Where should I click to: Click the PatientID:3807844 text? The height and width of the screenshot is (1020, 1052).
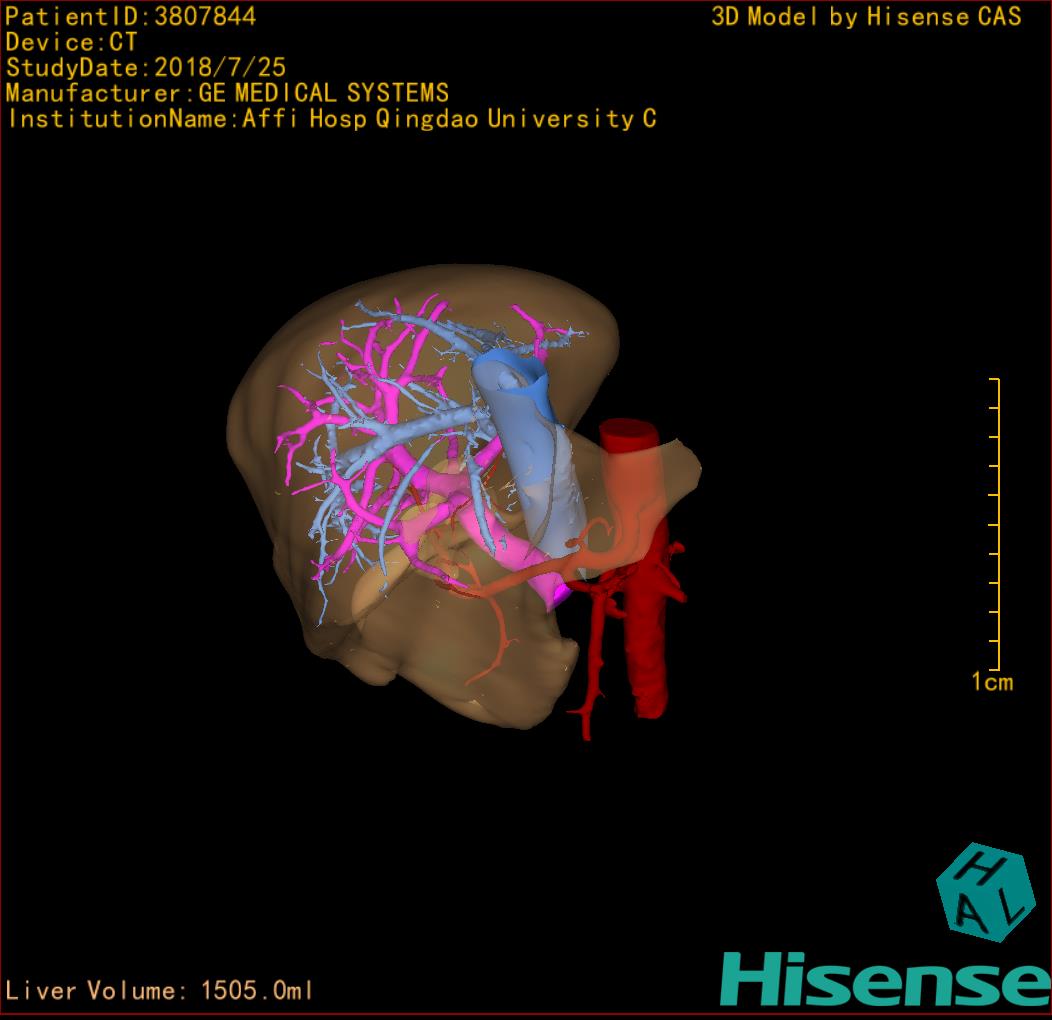click(130, 17)
